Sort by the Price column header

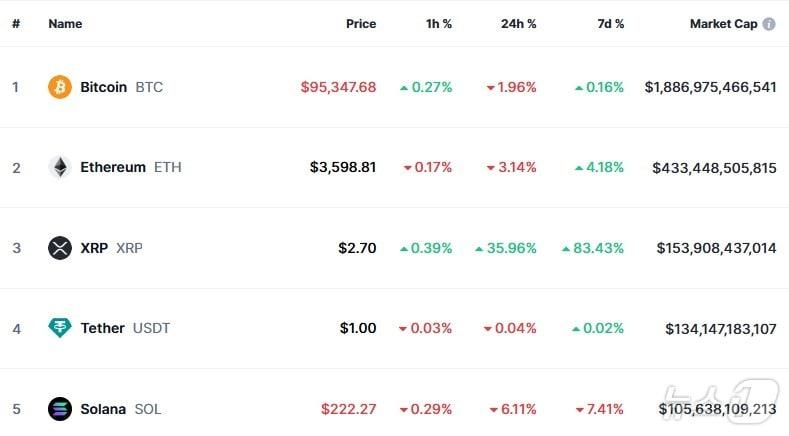(x=361, y=24)
